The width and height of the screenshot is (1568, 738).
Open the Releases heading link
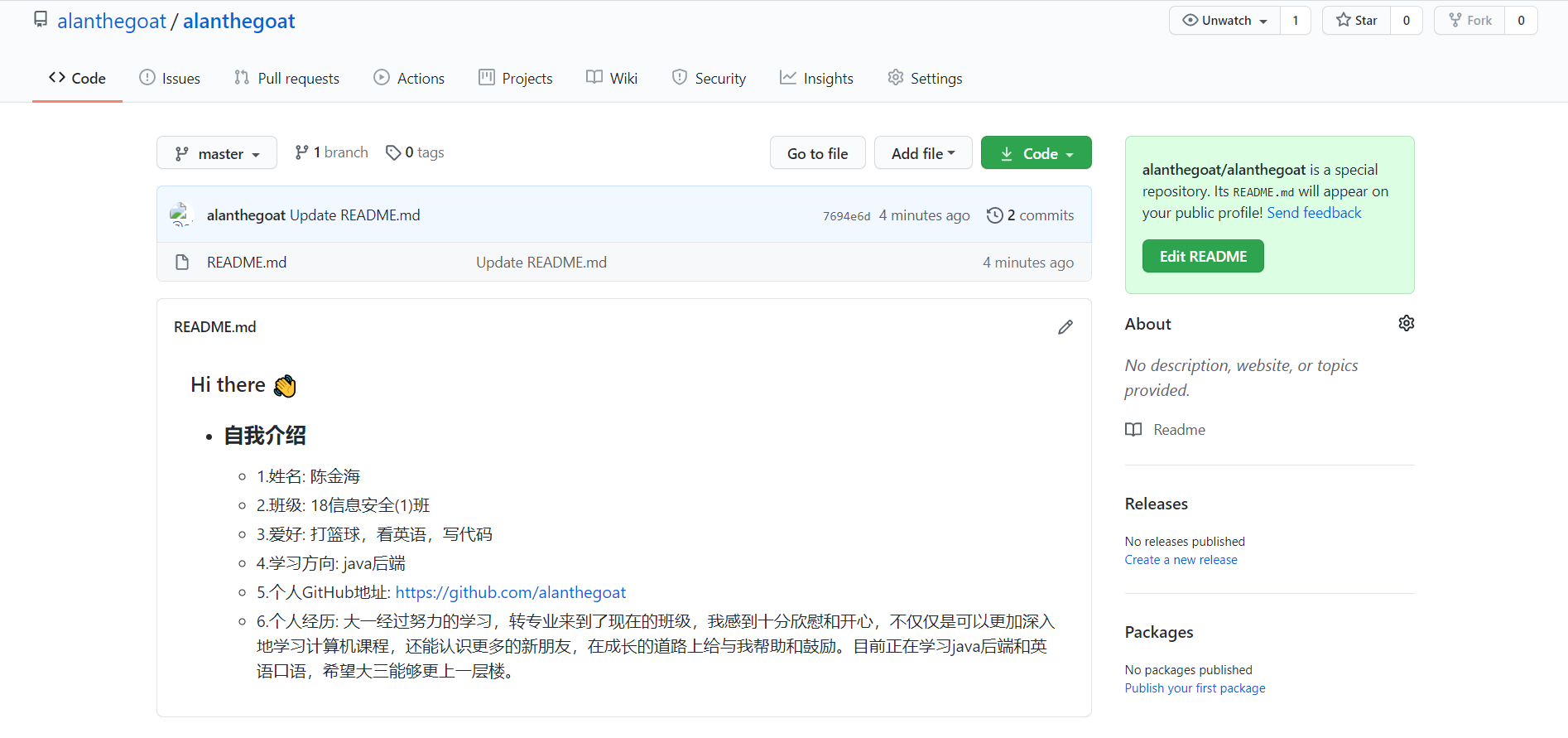tap(1156, 504)
